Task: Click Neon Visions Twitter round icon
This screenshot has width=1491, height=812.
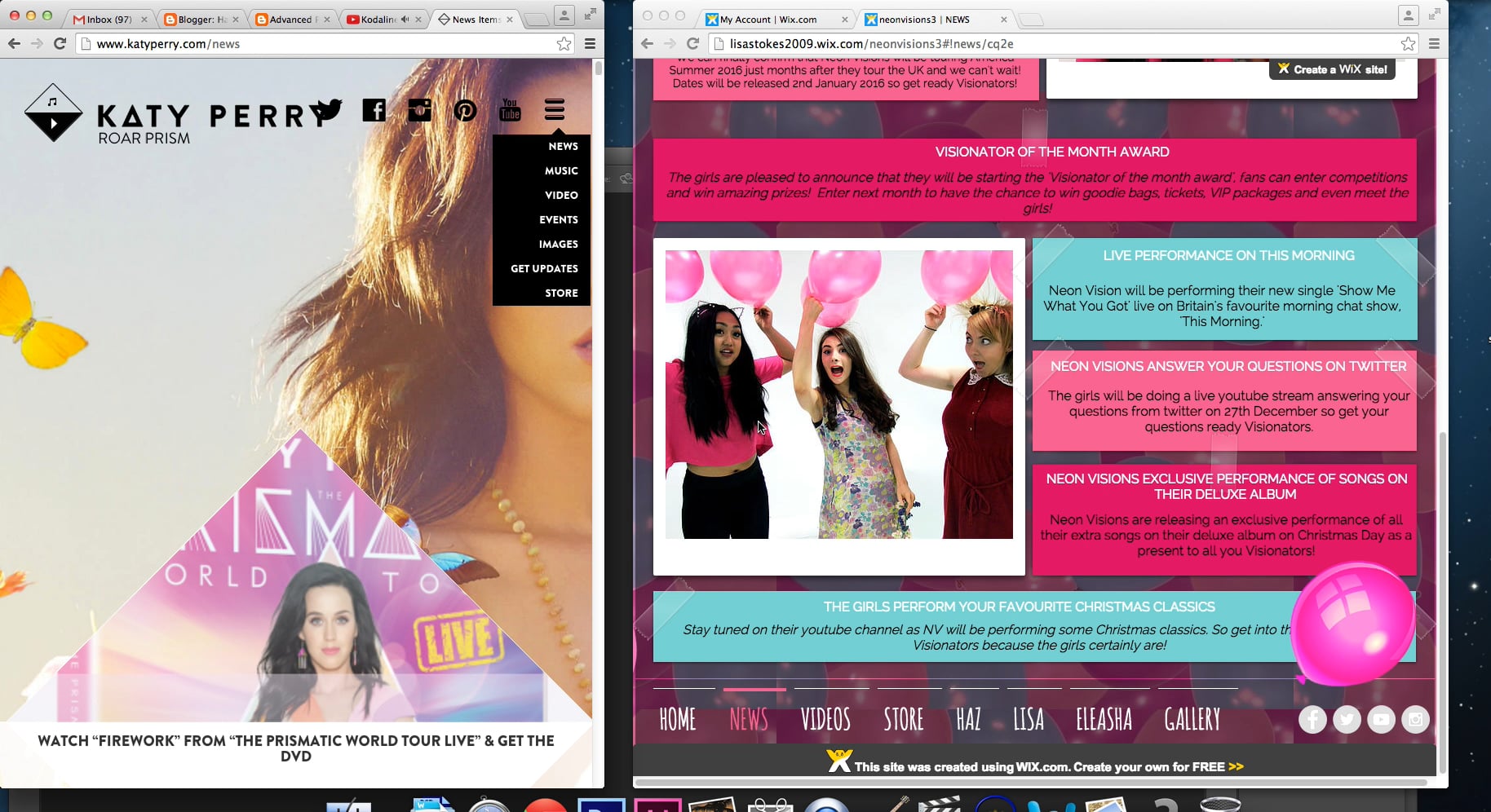Action: [x=1347, y=719]
